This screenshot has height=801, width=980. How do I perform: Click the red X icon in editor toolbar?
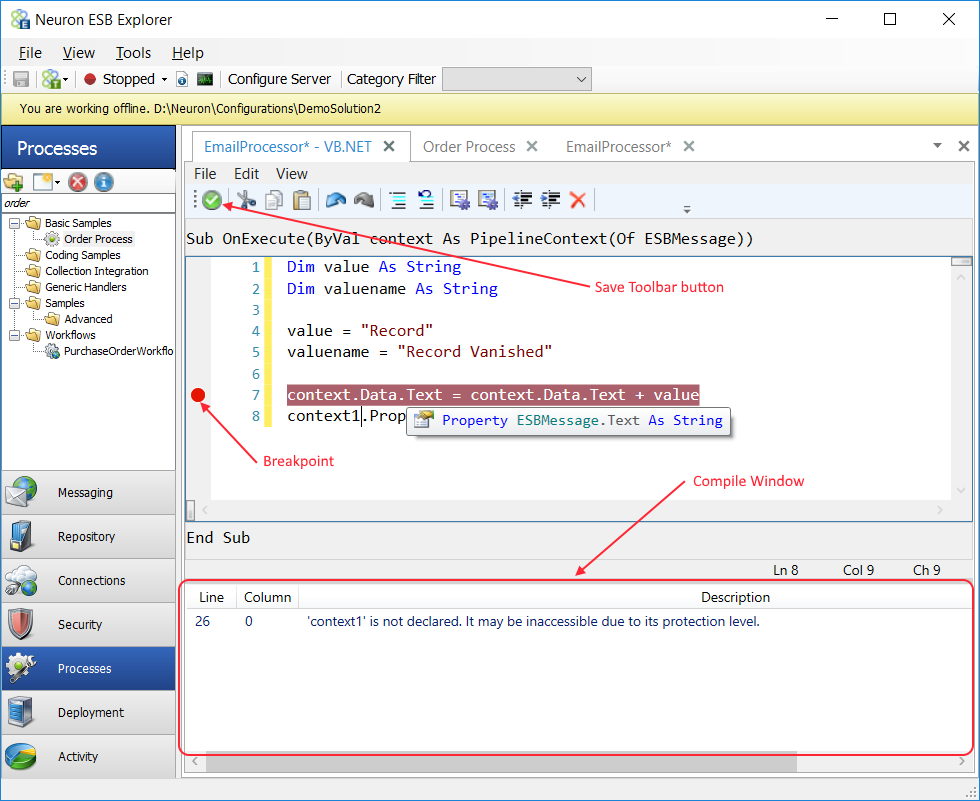(578, 200)
